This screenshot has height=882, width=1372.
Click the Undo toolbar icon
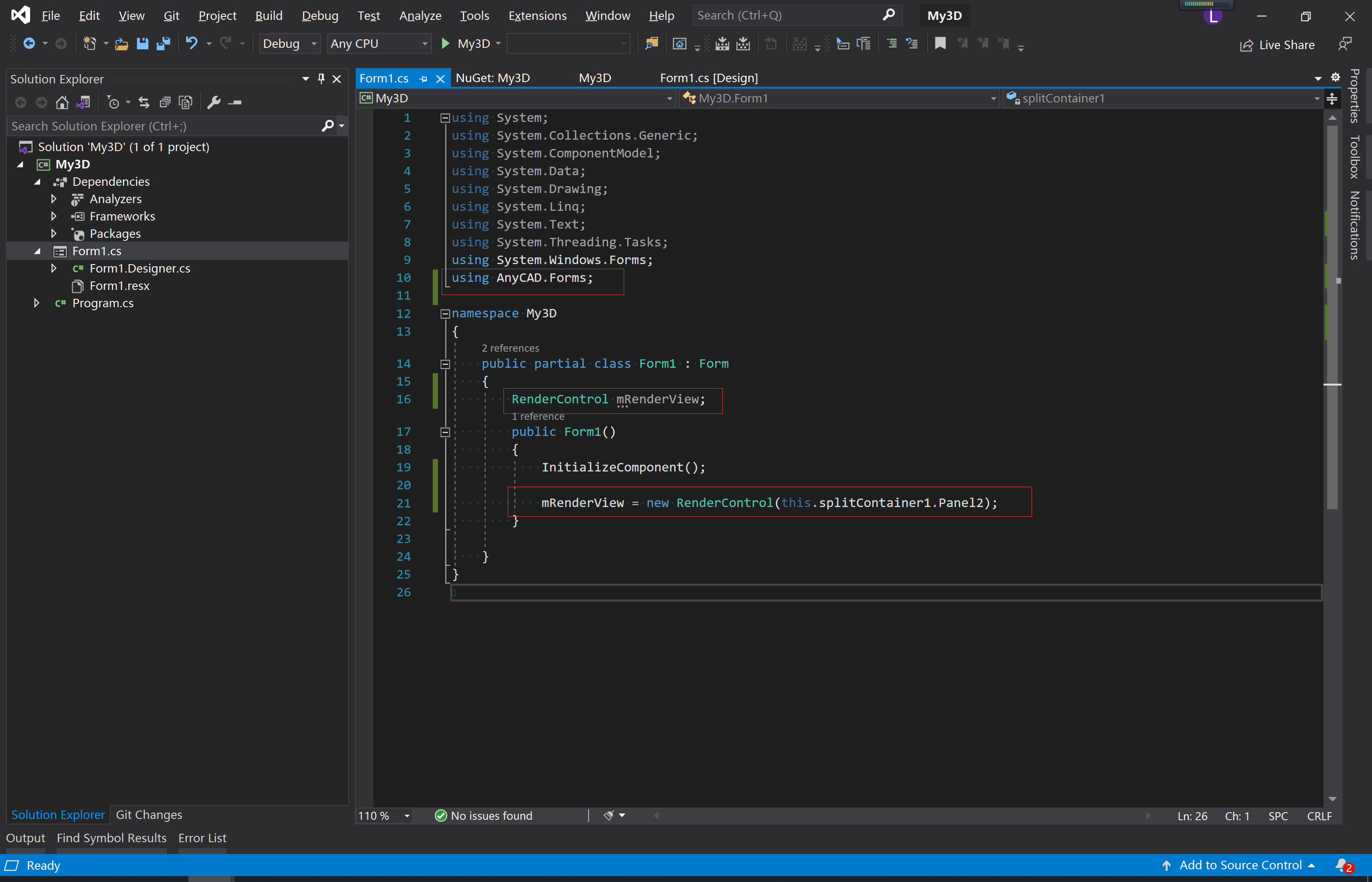pyautogui.click(x=191, y=44)
